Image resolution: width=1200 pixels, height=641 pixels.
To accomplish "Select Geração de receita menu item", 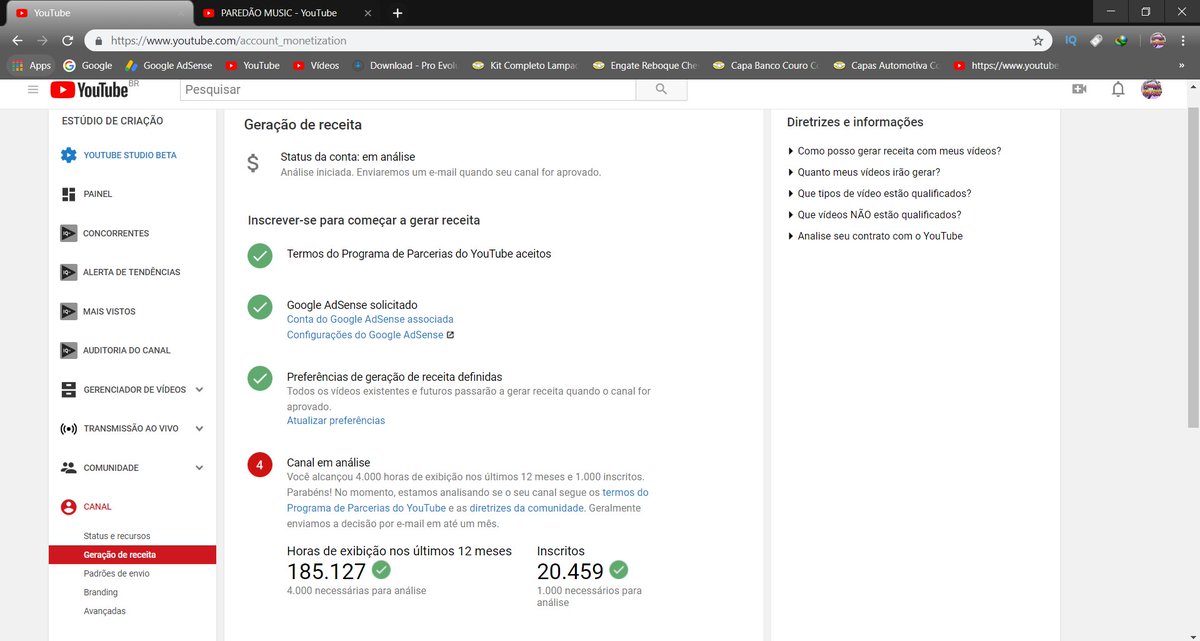I will coord(132,555).
